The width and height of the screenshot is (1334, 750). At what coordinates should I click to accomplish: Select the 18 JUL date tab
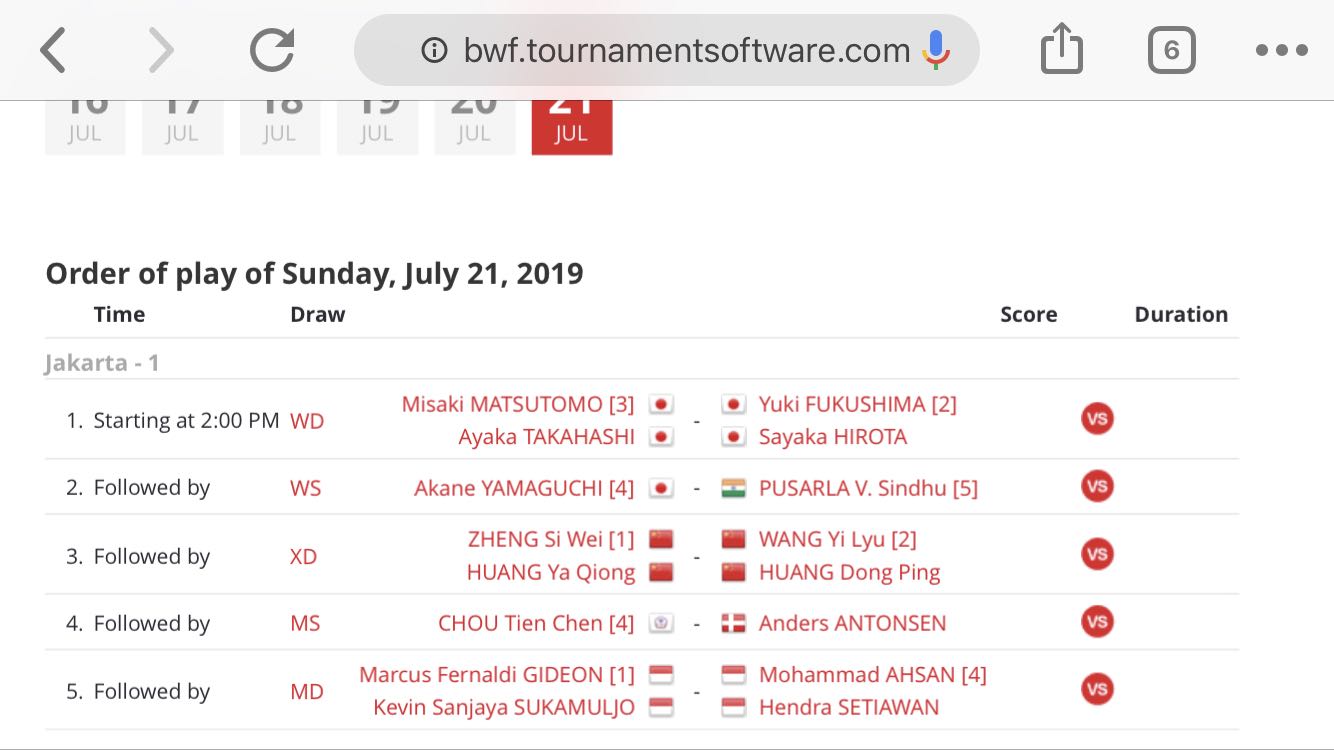[x=279, y=127]
